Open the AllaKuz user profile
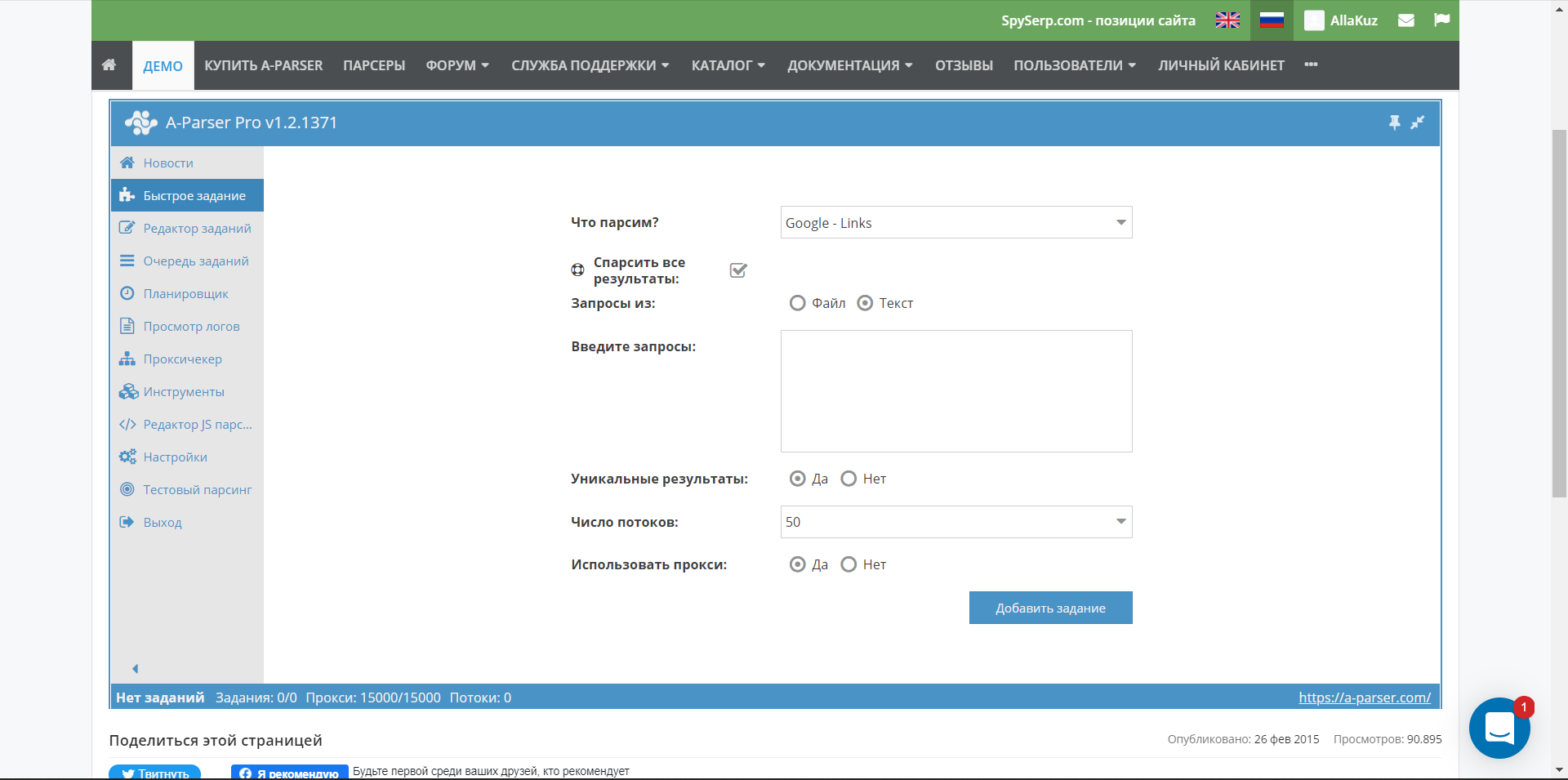1568x780 pixels. pyautogui.click(x=1341, y=20)
